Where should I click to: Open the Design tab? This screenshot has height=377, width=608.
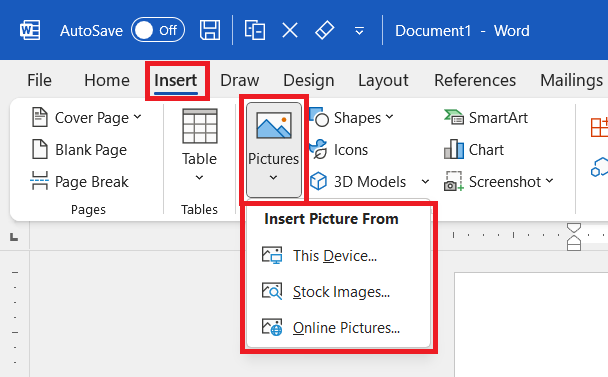309,80
